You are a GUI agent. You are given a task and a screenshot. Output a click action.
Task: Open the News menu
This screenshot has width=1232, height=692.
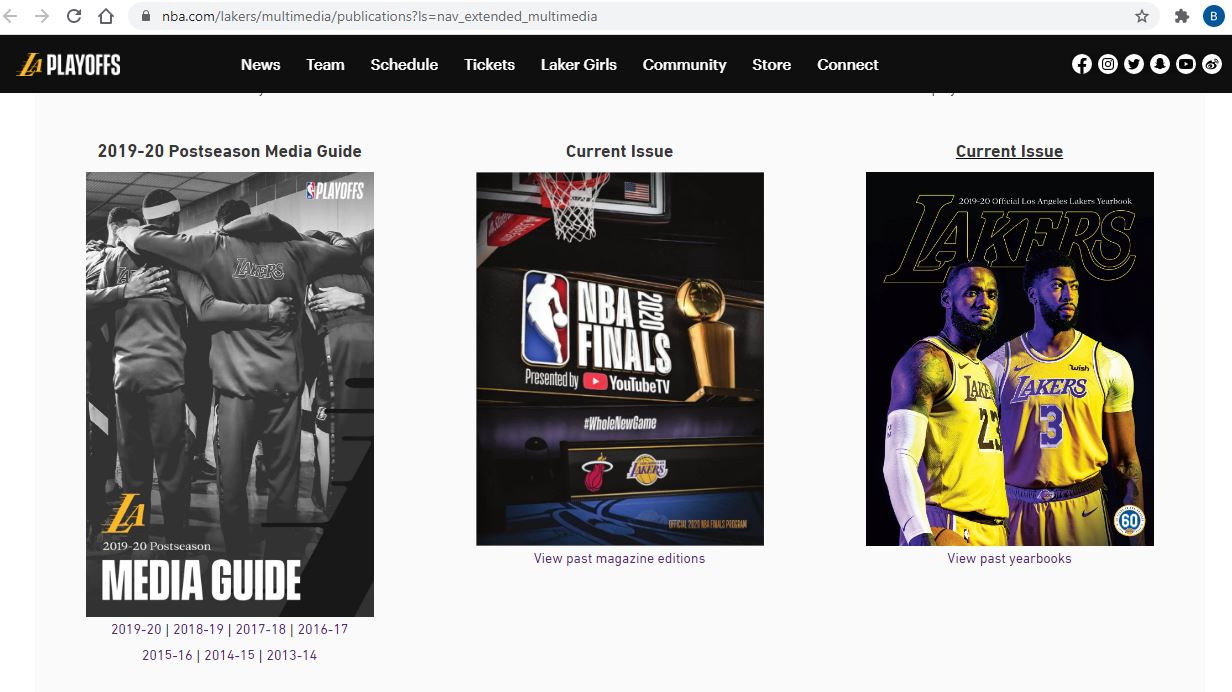coord(260,65)
